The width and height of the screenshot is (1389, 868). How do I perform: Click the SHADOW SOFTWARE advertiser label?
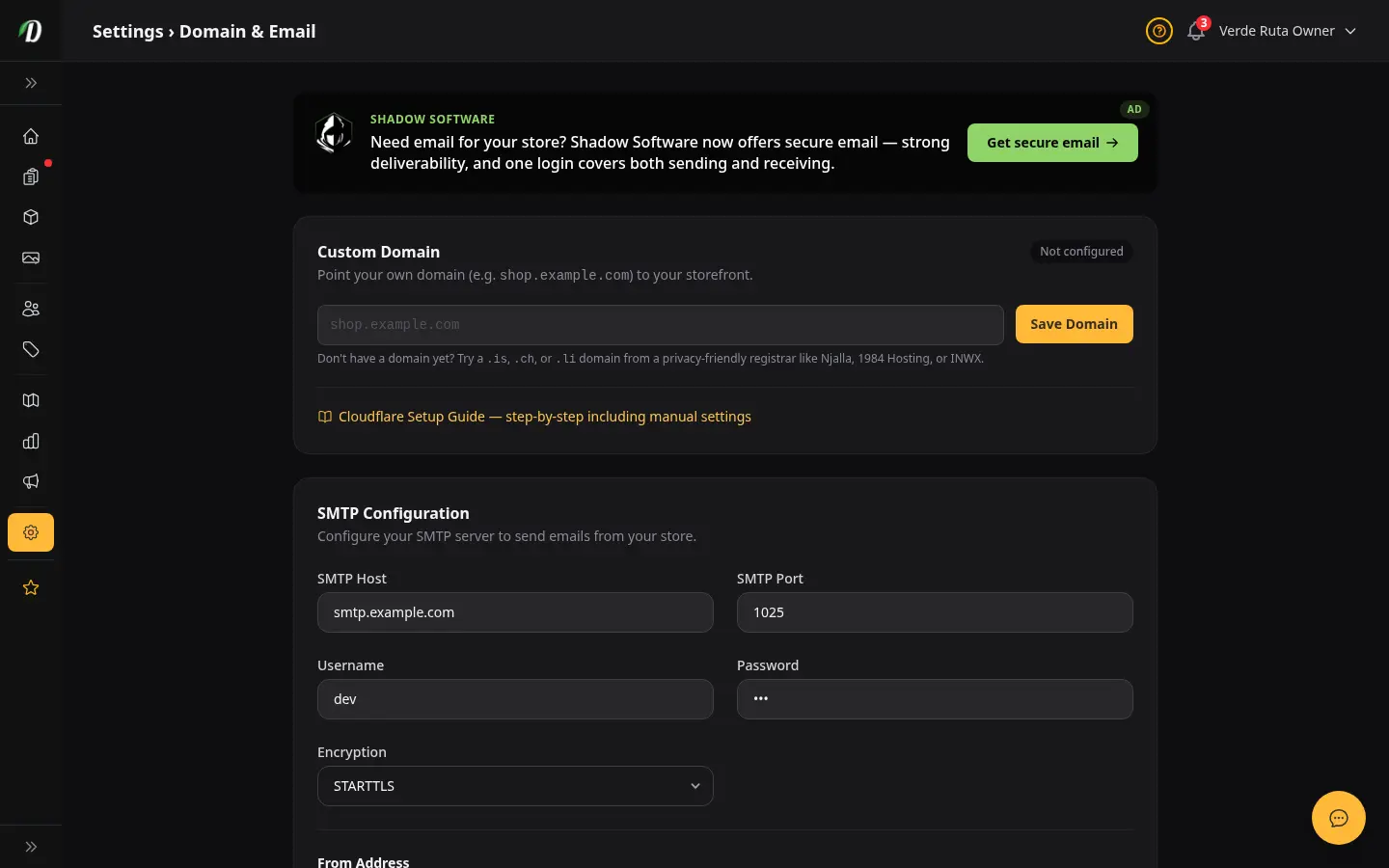[432, 120]
